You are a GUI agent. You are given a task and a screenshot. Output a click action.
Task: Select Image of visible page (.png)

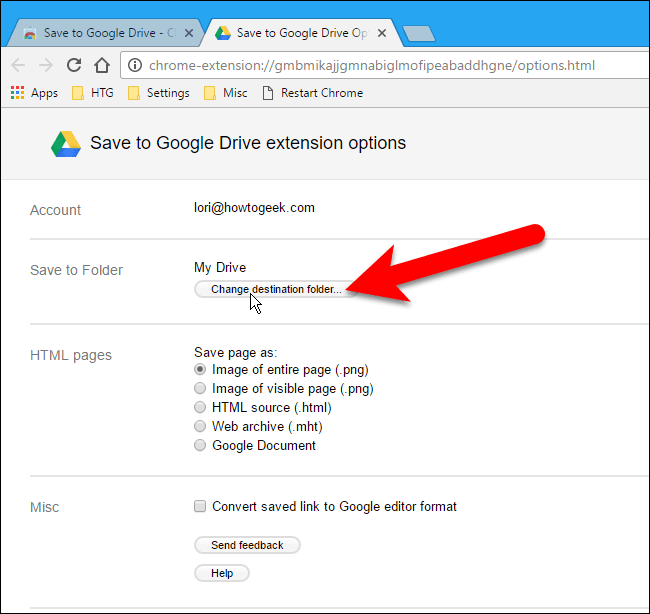pyautogui.click(x=201, y=389)
